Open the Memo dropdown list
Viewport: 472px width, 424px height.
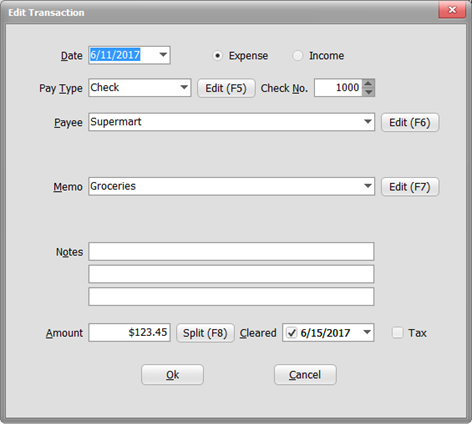(368, 186)
